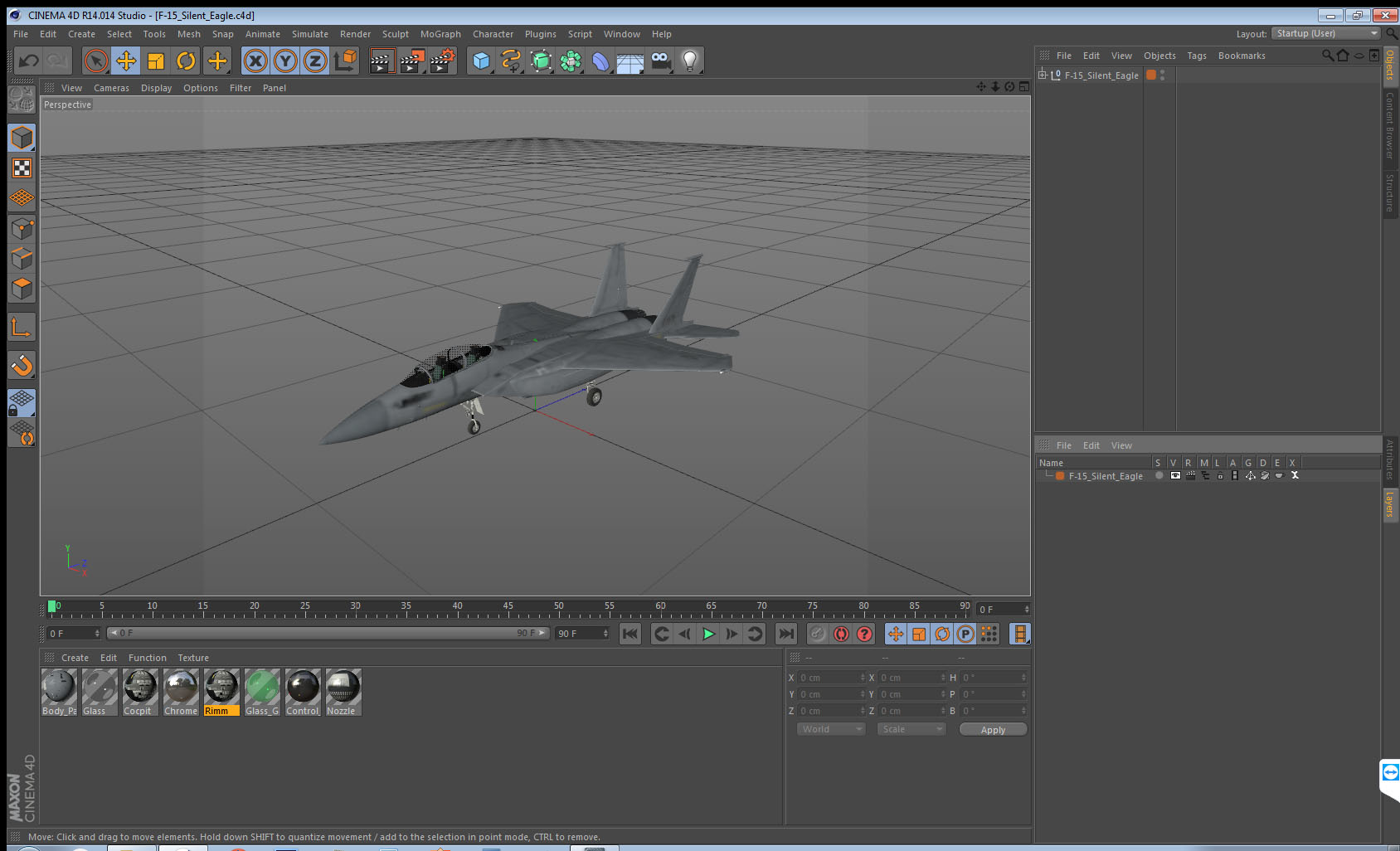Click the Undo arrow icon
The height and width of the screenshot is (851, 1400).
29,61
